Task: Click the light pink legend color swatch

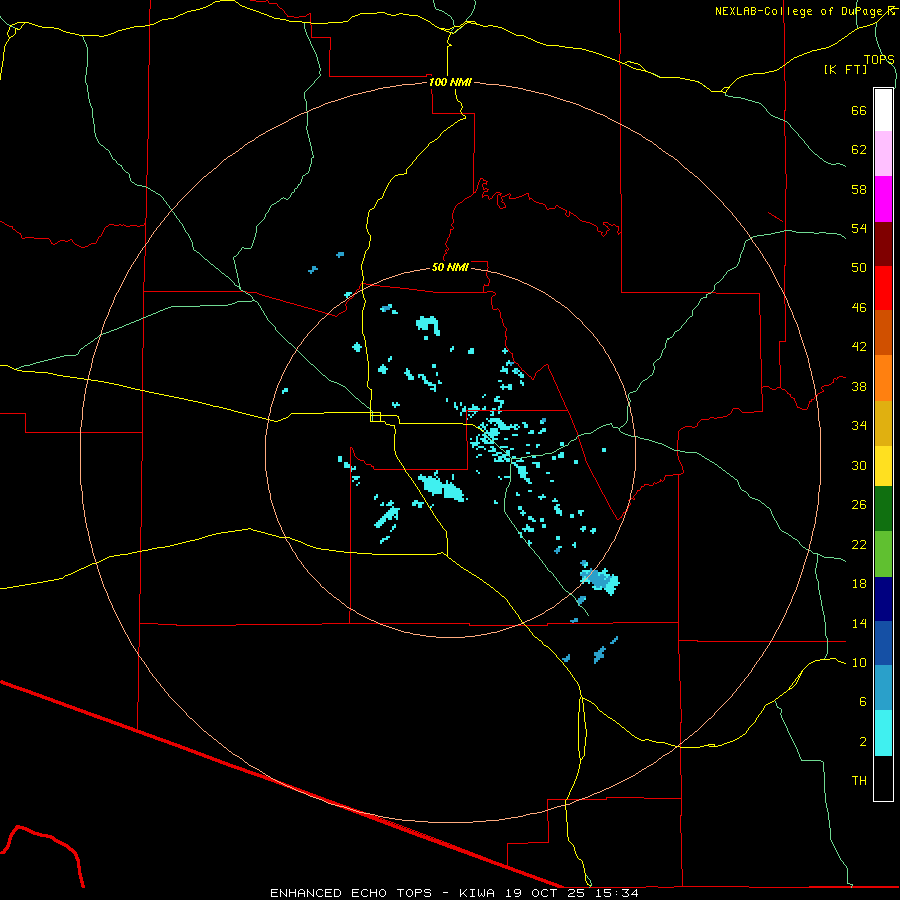Action: [883, 154]
